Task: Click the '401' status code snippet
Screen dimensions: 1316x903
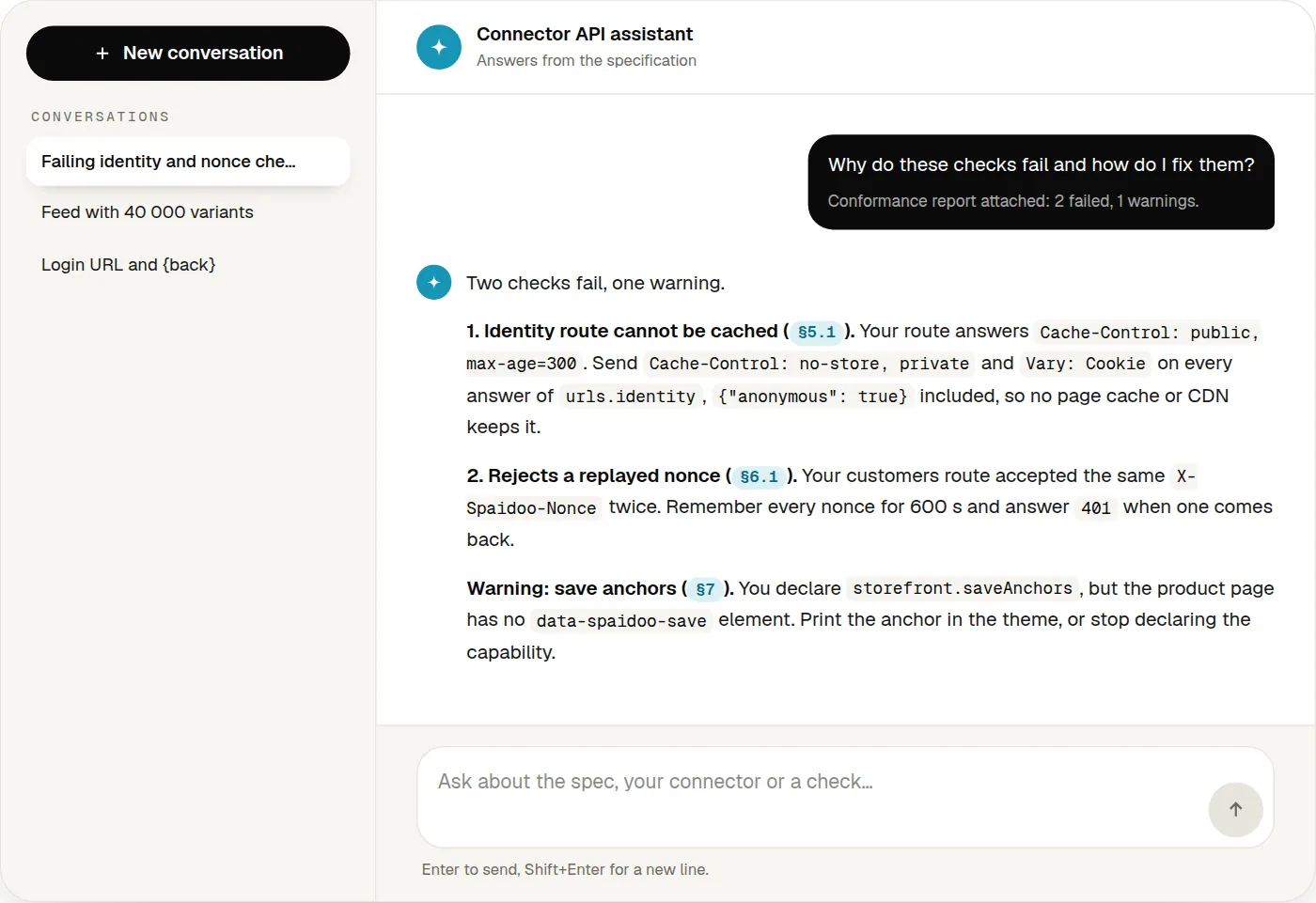Action: (1096, 508)
